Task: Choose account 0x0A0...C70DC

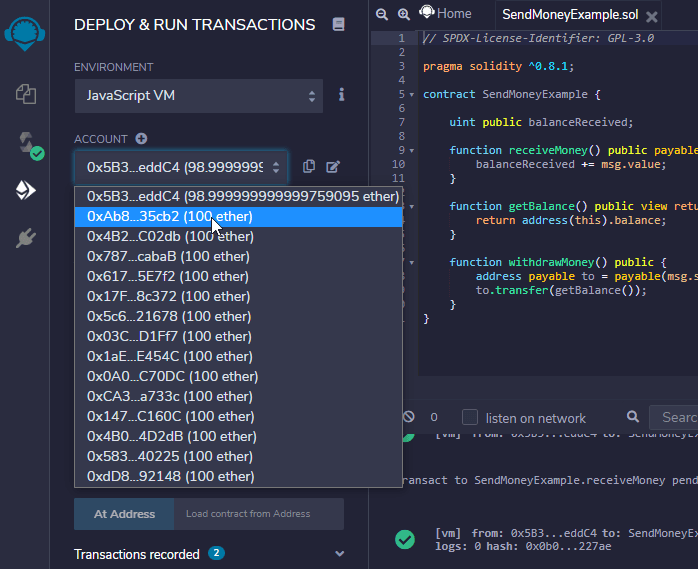Action: [239, 377]
